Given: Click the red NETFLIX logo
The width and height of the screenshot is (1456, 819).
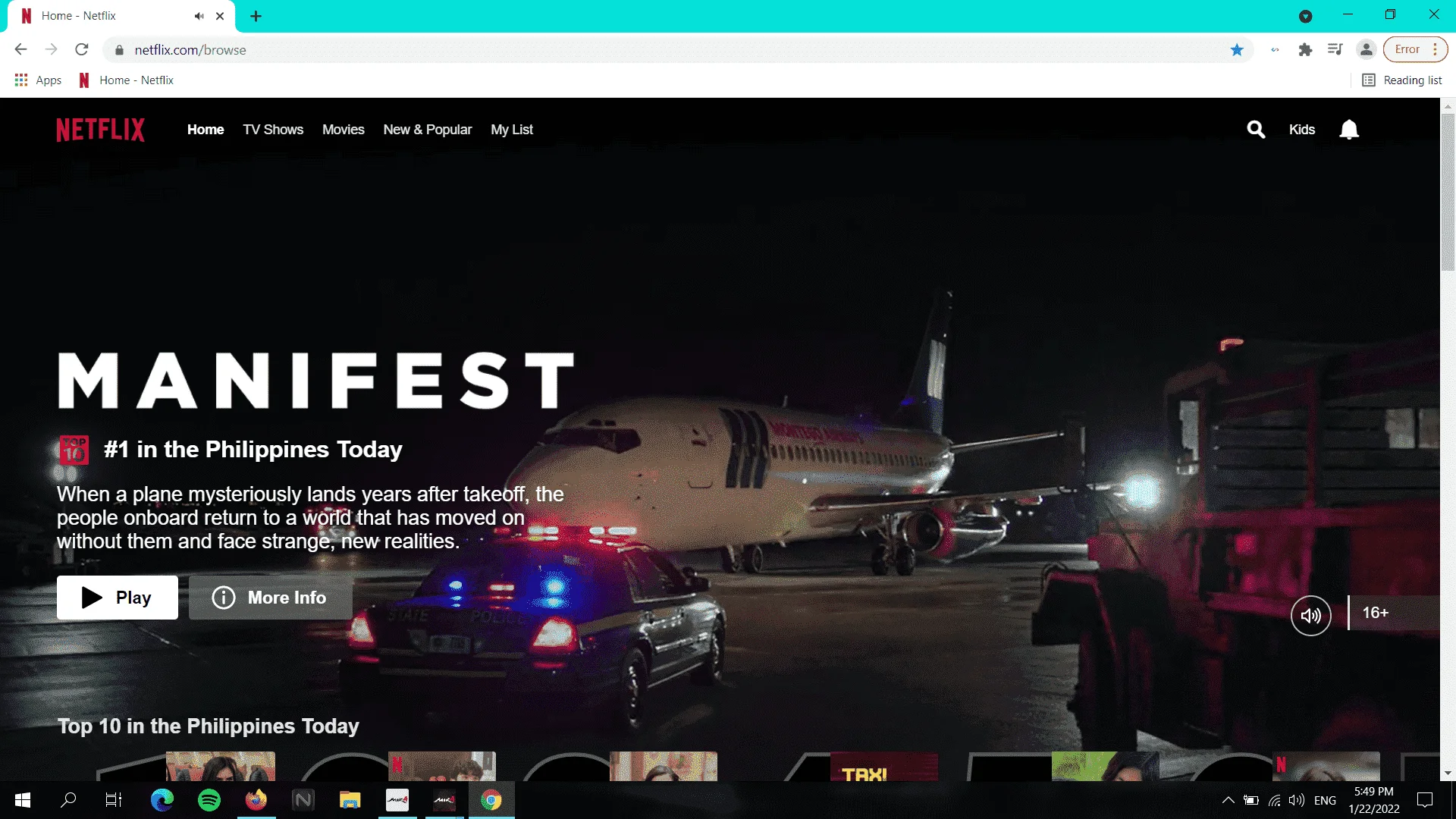Looking at the screenshot, I should click(x=100, y=130).
